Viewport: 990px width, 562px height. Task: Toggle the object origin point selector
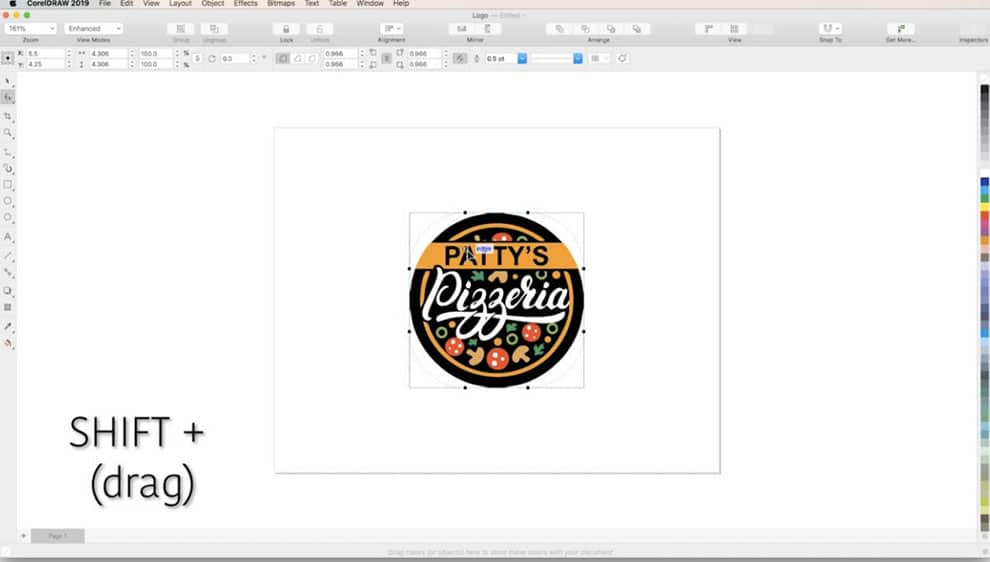coord(8,58)
